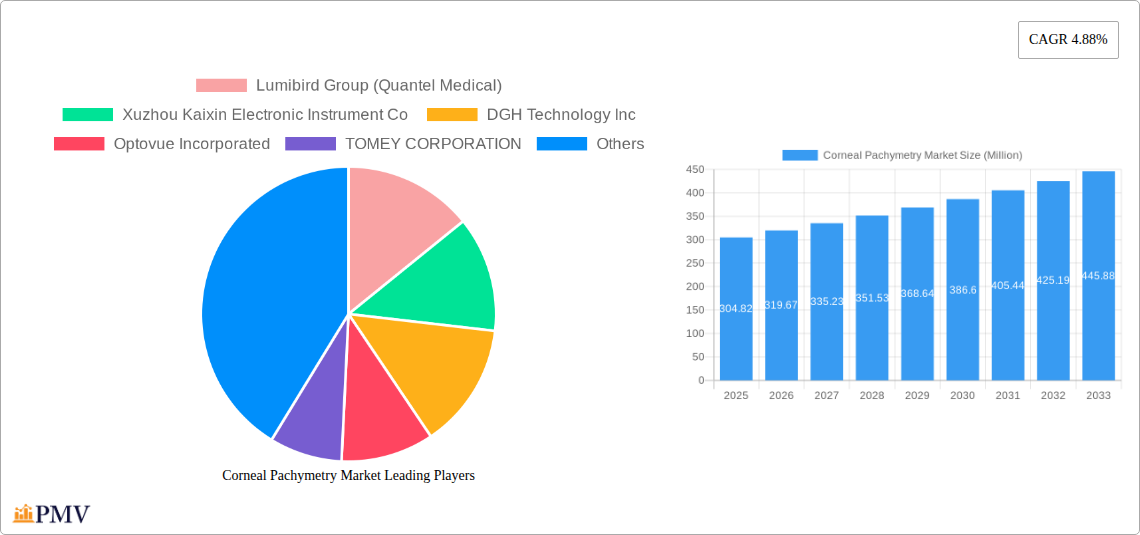The height and width of the screenshot is (535, 1140).
Task: Click the 2027 bar showing 335.23
Action: pyautogui.click(x=827, y=302)
